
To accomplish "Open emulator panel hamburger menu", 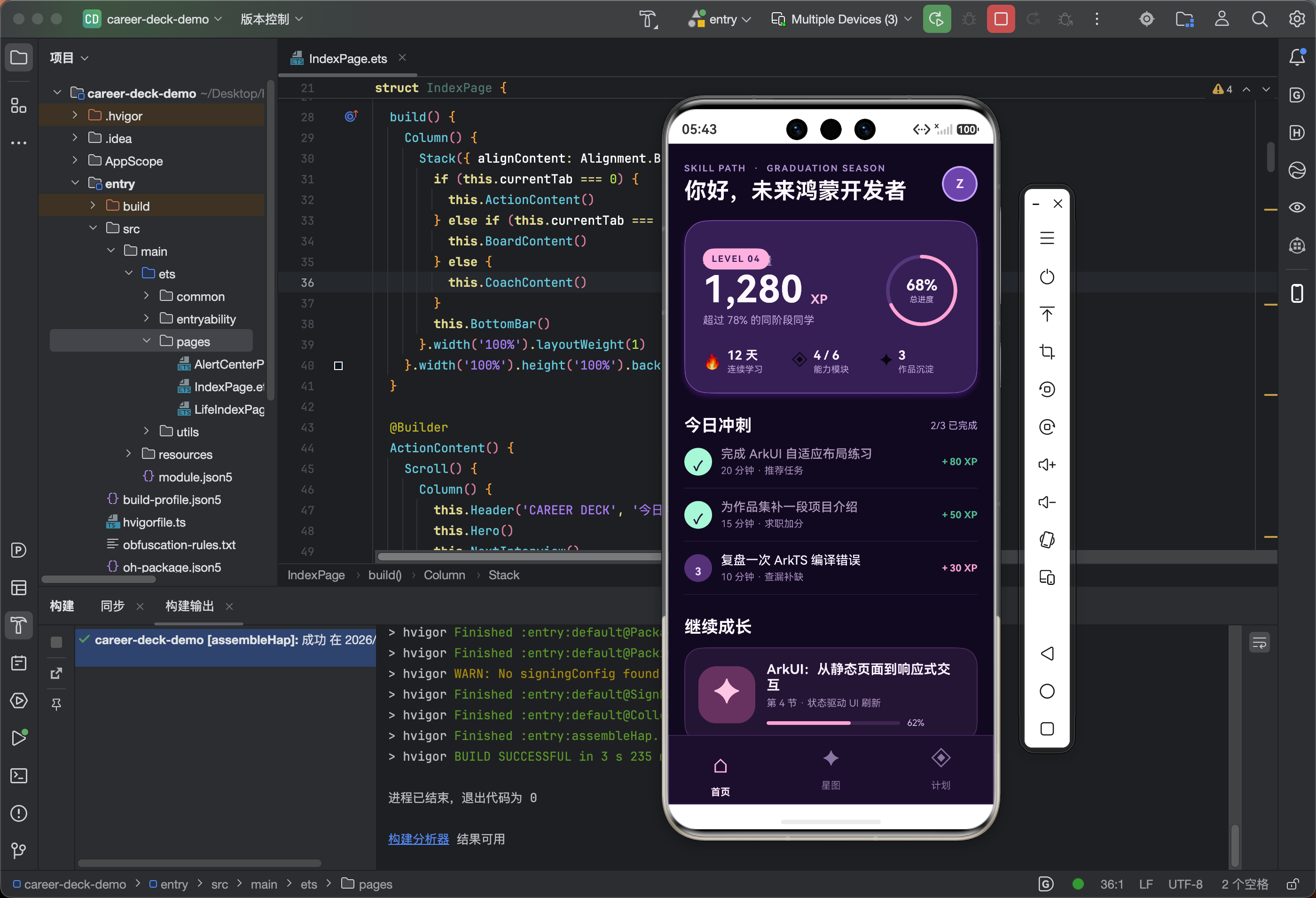I will click(1047, 238).
